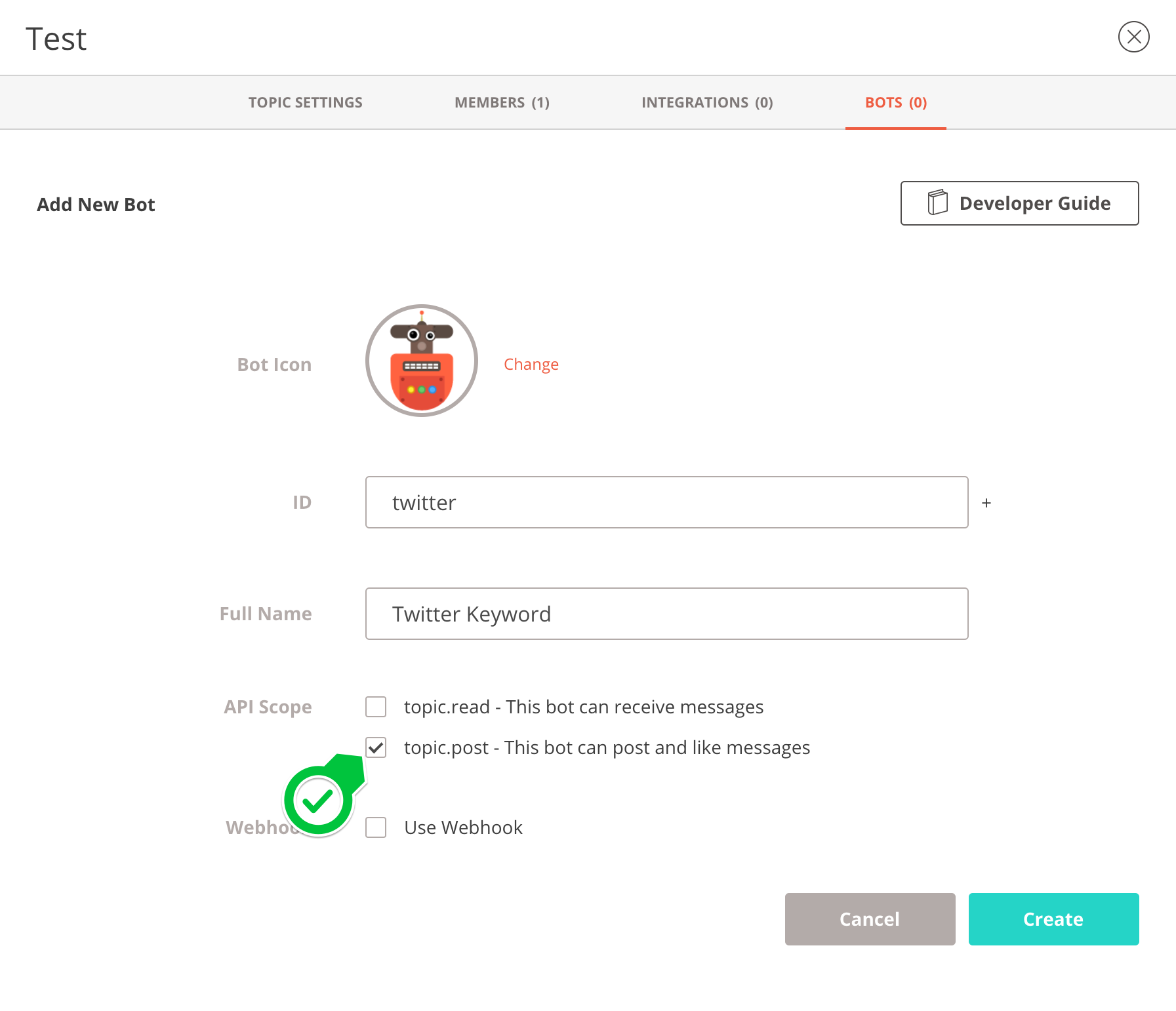Click the plus icon beside ID field
This screenshot has height=1011, width=1176.
(986, 503)
